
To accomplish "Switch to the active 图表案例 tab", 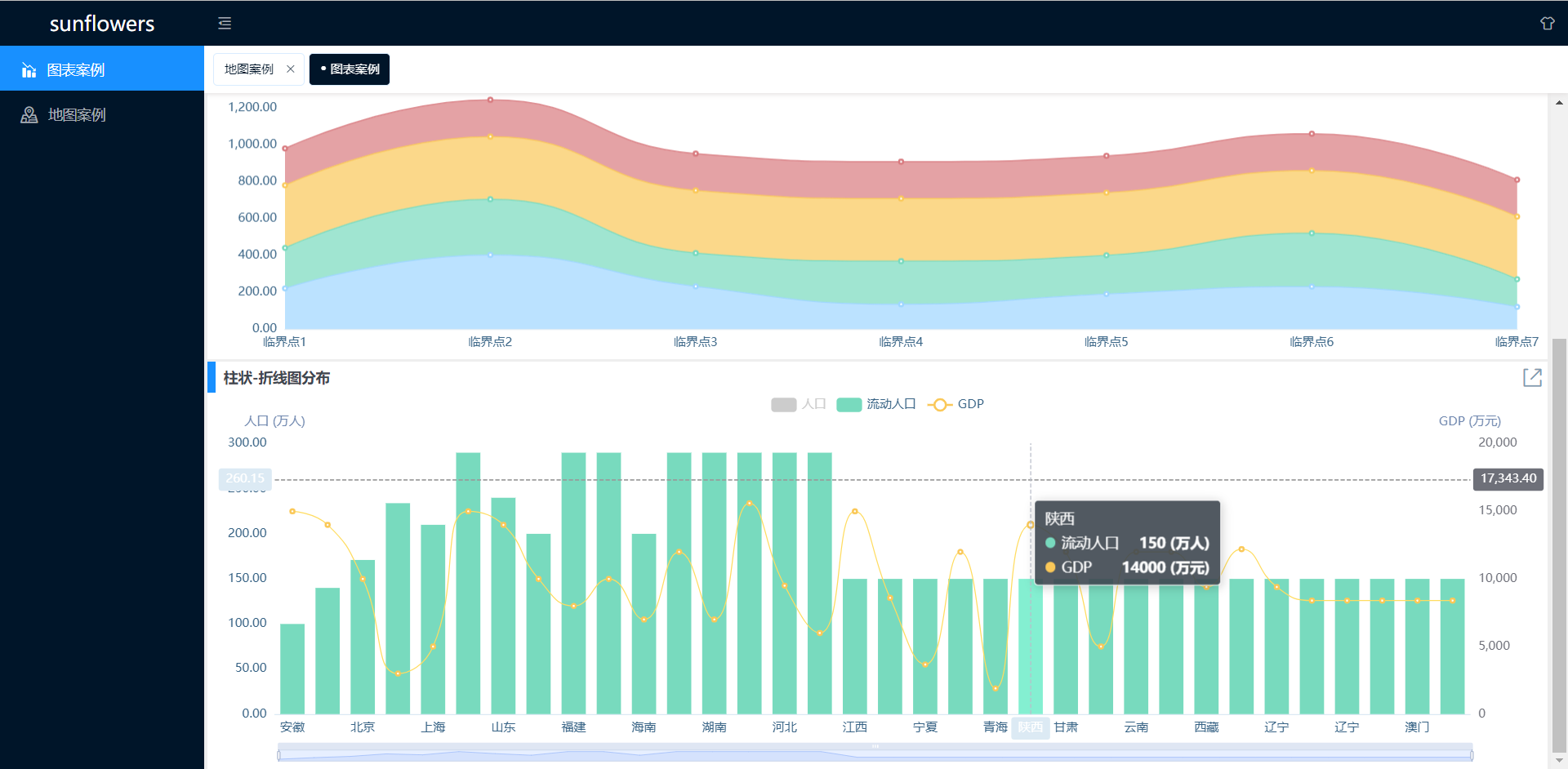I will 350,69.
